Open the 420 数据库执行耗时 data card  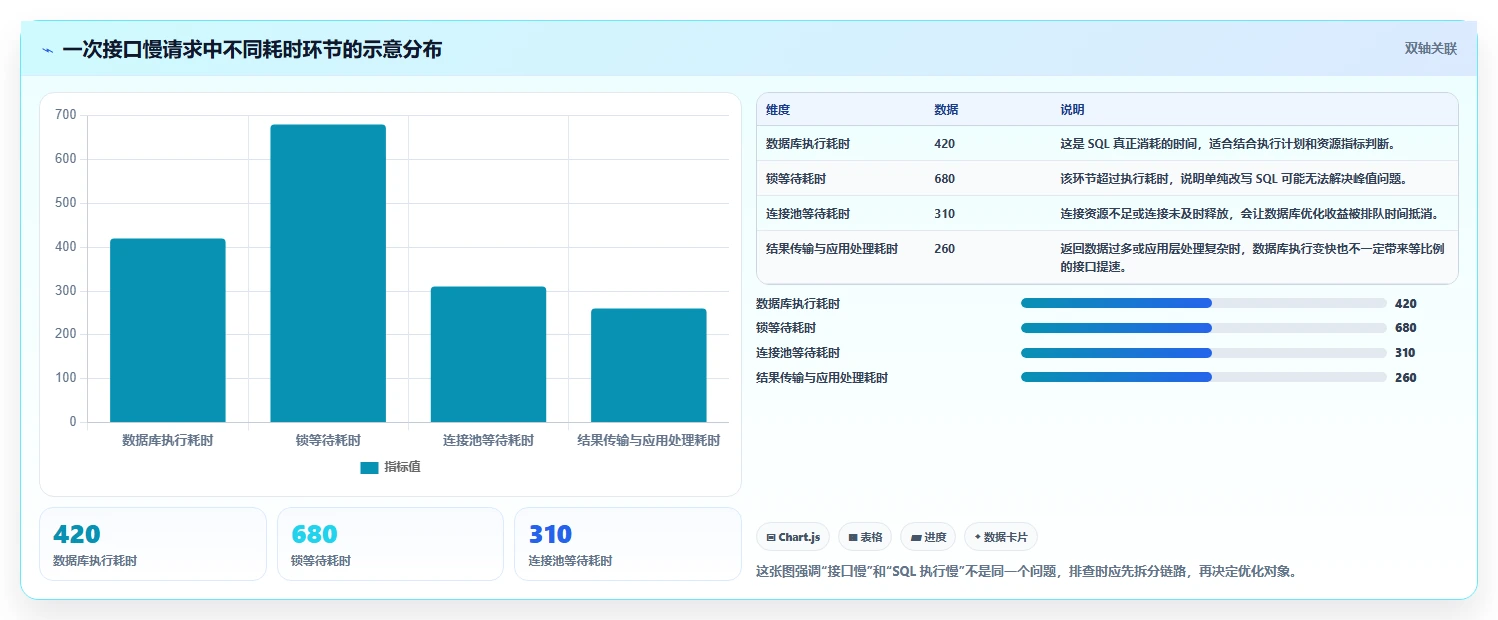153,544
